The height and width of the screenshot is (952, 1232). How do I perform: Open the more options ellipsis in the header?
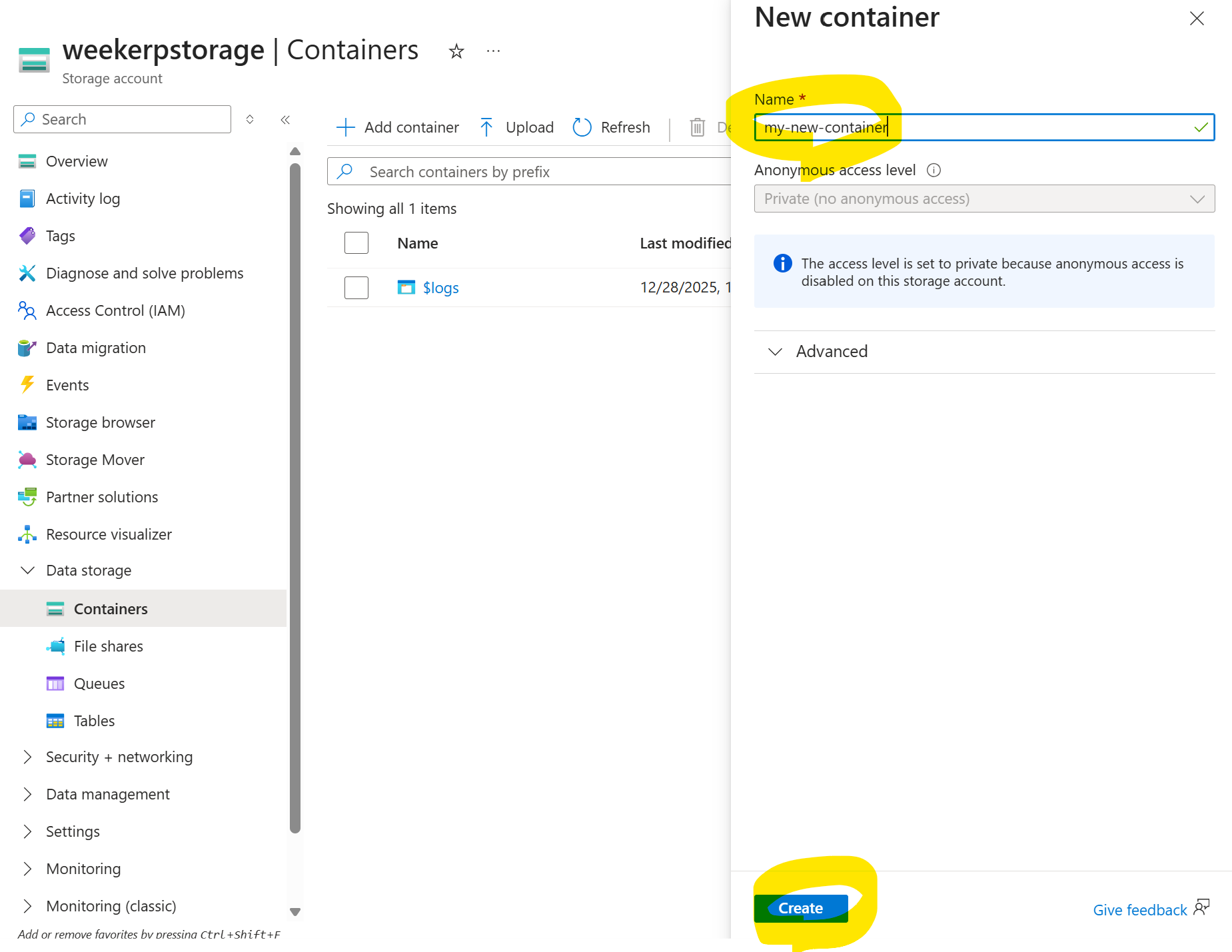[x=493, y=51]
